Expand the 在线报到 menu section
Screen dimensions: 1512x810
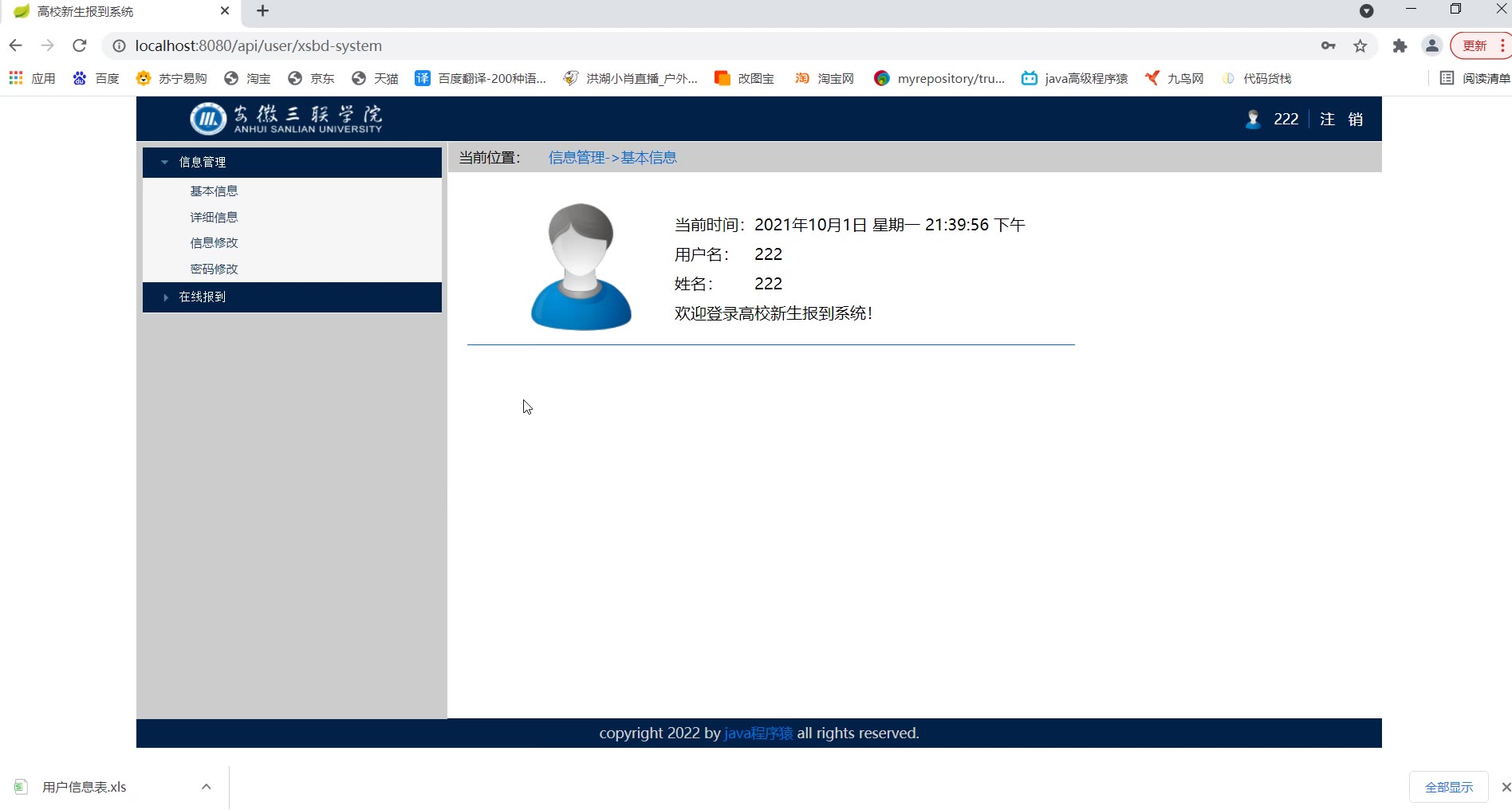292,297
